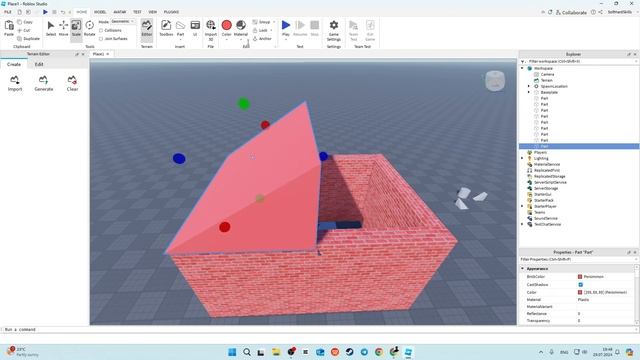Select Terrain in Explorer

point(546,80)
